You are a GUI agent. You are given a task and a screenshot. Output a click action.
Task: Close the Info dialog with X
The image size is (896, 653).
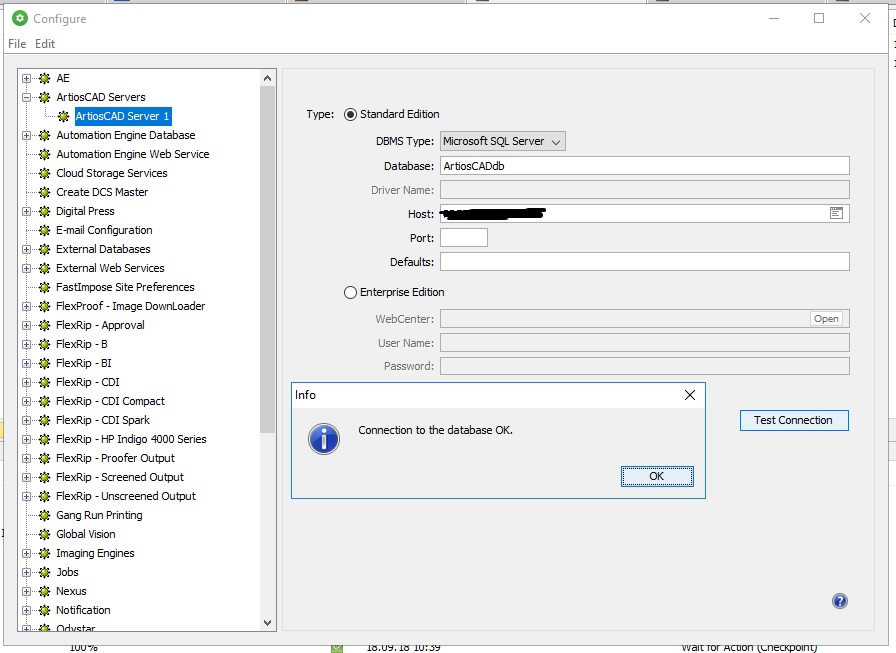[690, 395]
